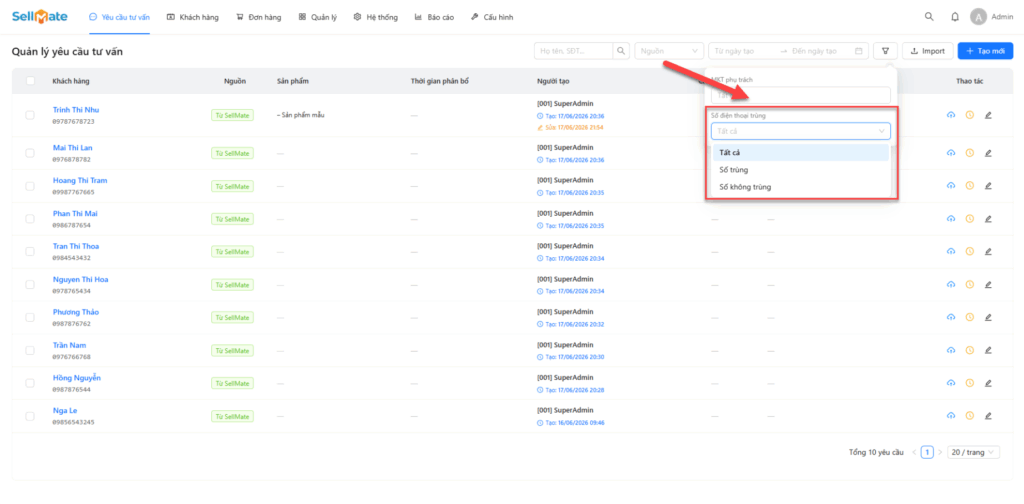Click the Họ tên, SĐT search field

click(573, 51)
